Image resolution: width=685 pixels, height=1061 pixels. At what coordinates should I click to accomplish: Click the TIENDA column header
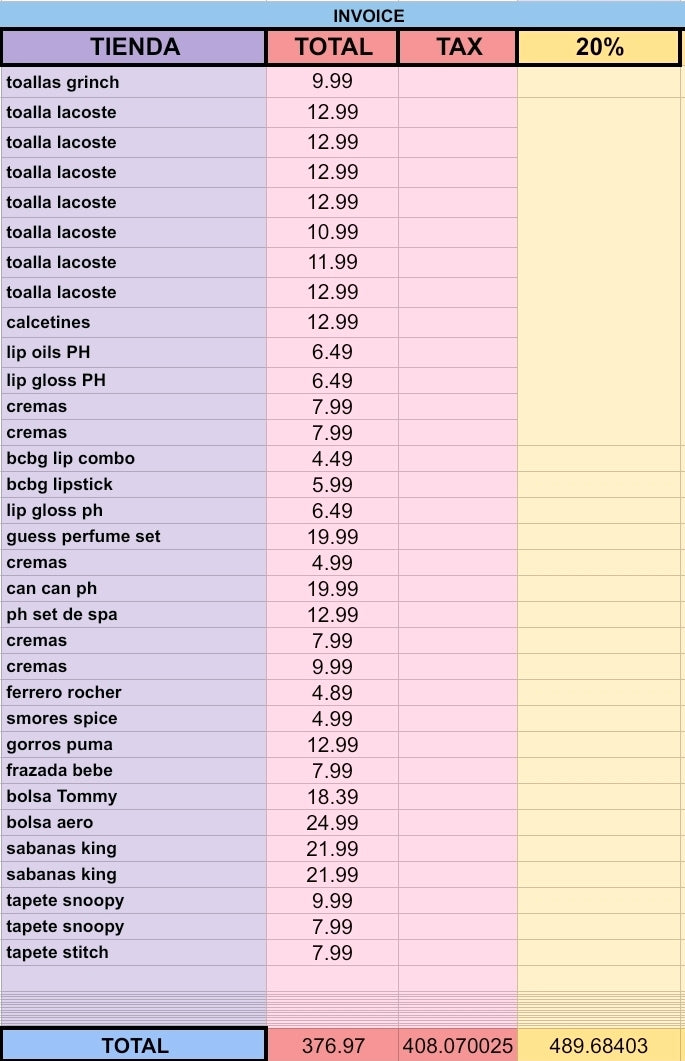coord(134,47)
